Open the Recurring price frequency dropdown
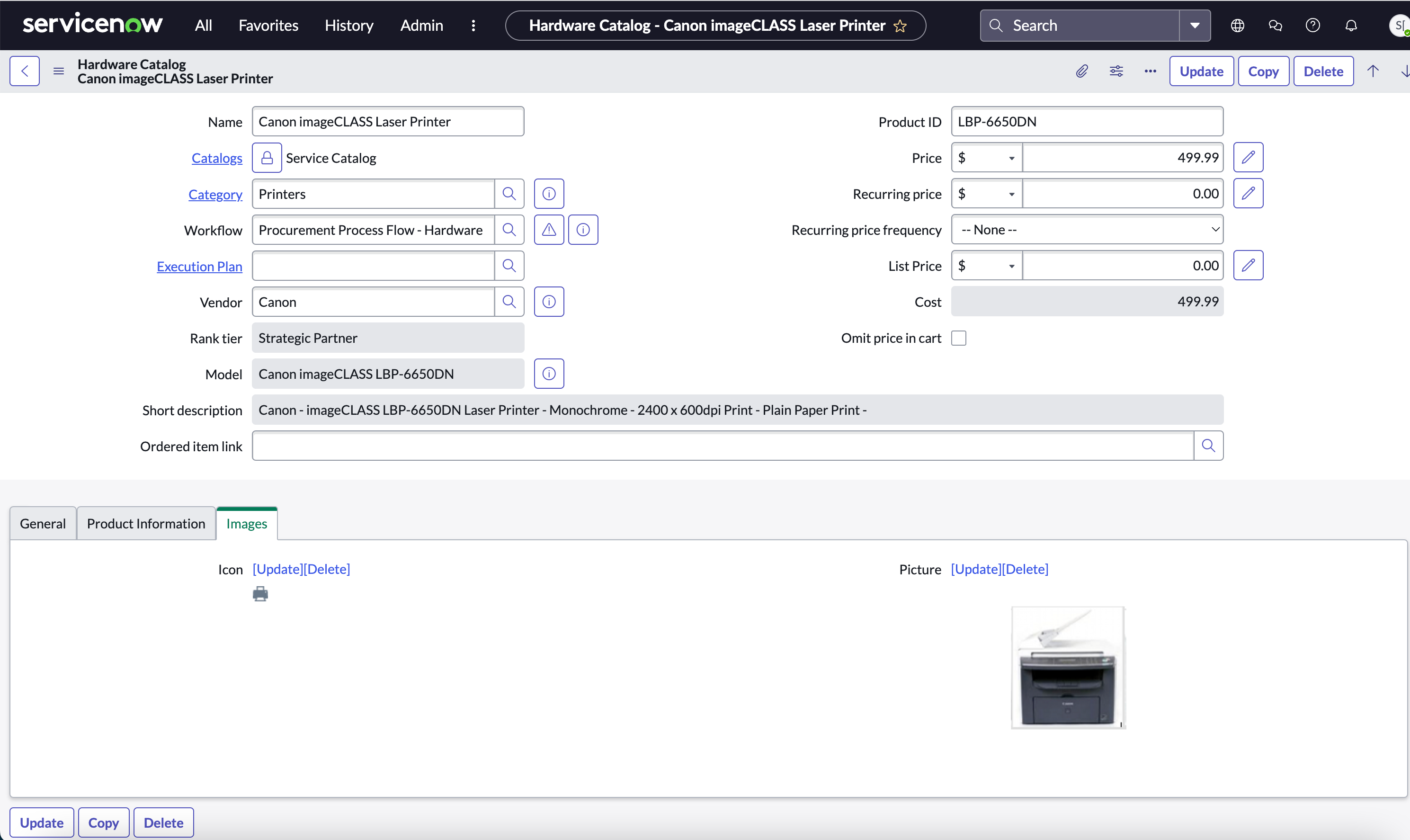 [x=1088, y=230]
